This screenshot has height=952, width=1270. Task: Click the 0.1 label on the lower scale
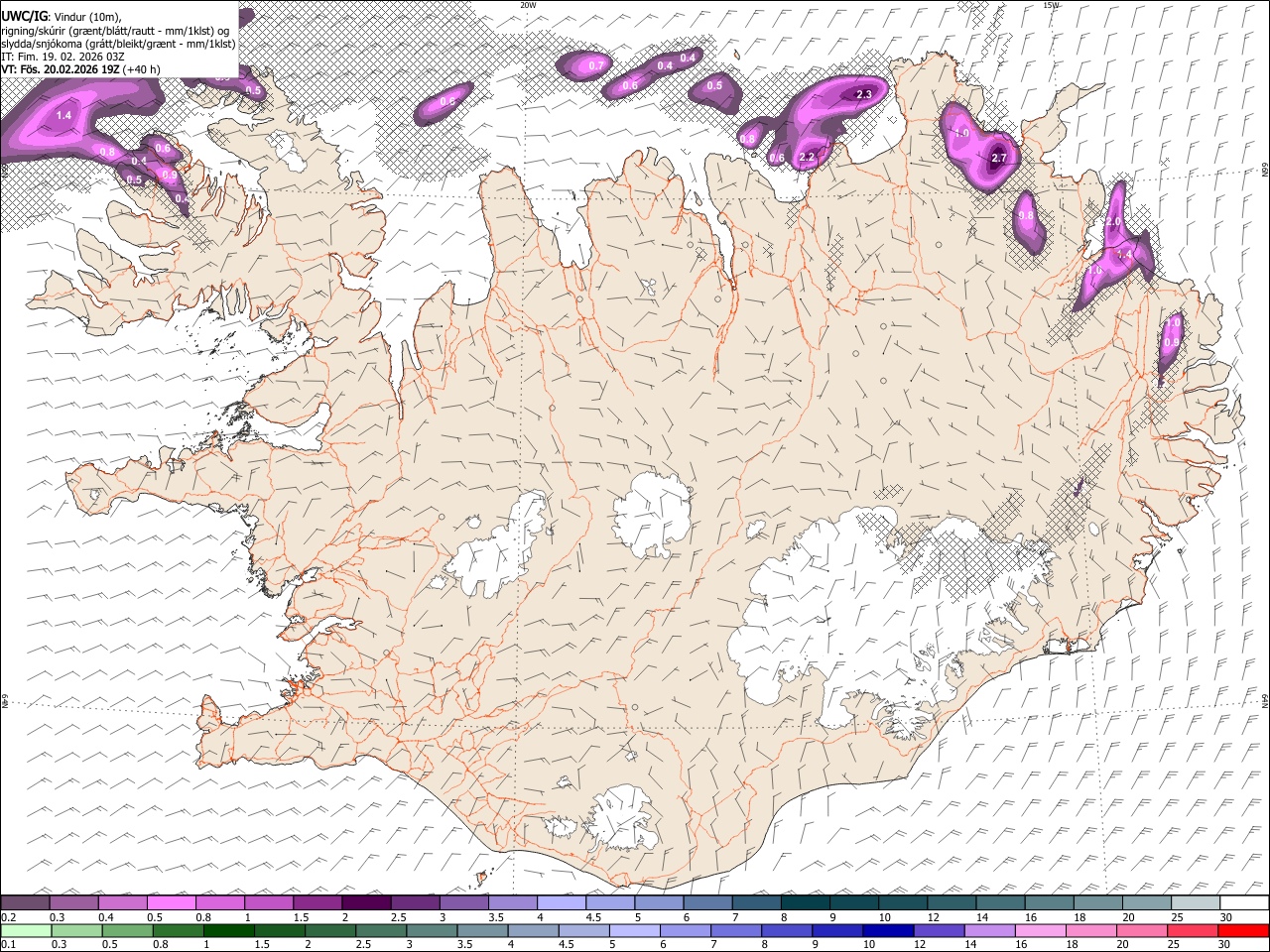7,944
